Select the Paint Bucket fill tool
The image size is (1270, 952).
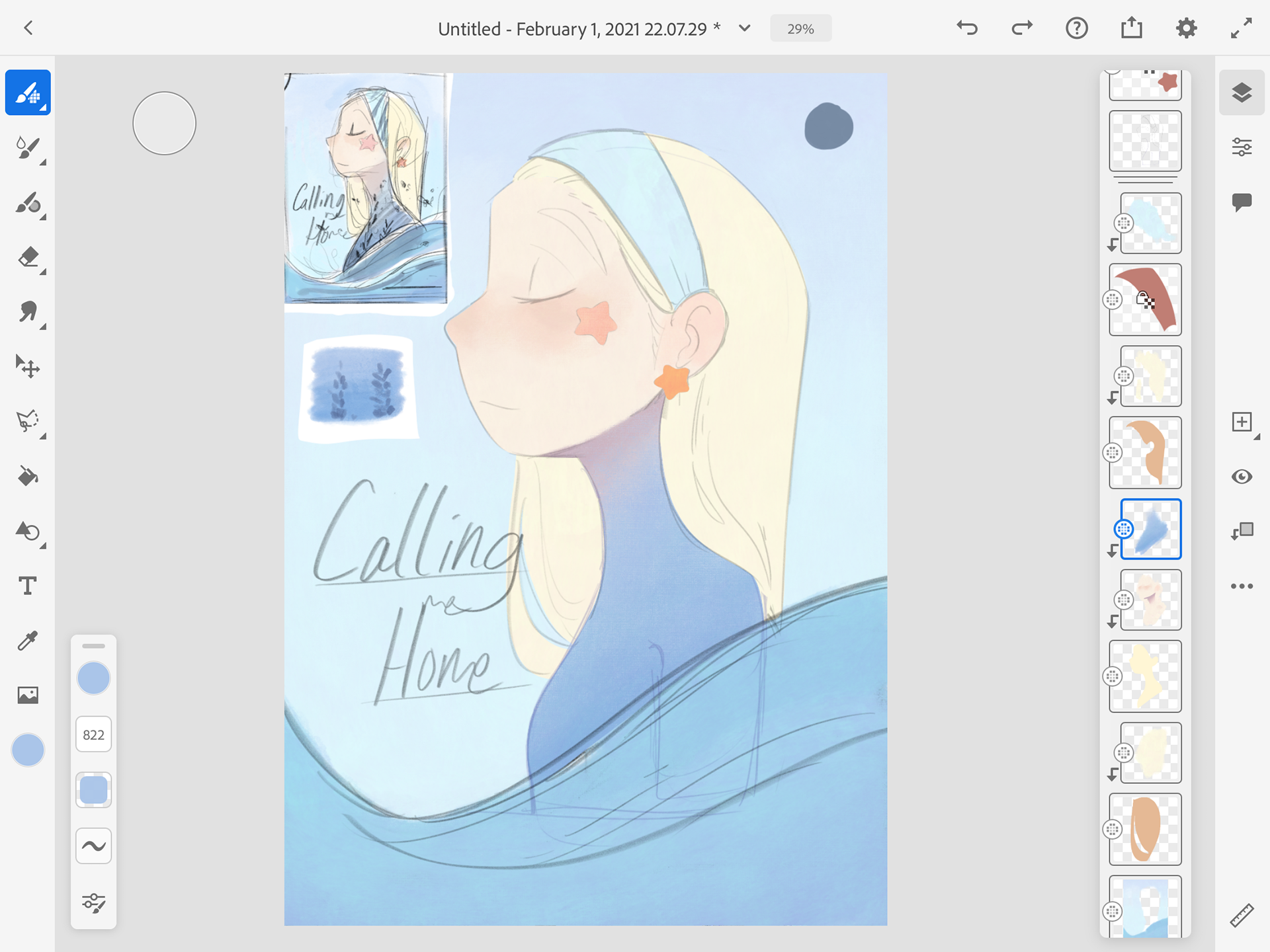pyautogui.click(x=28, y=476)
